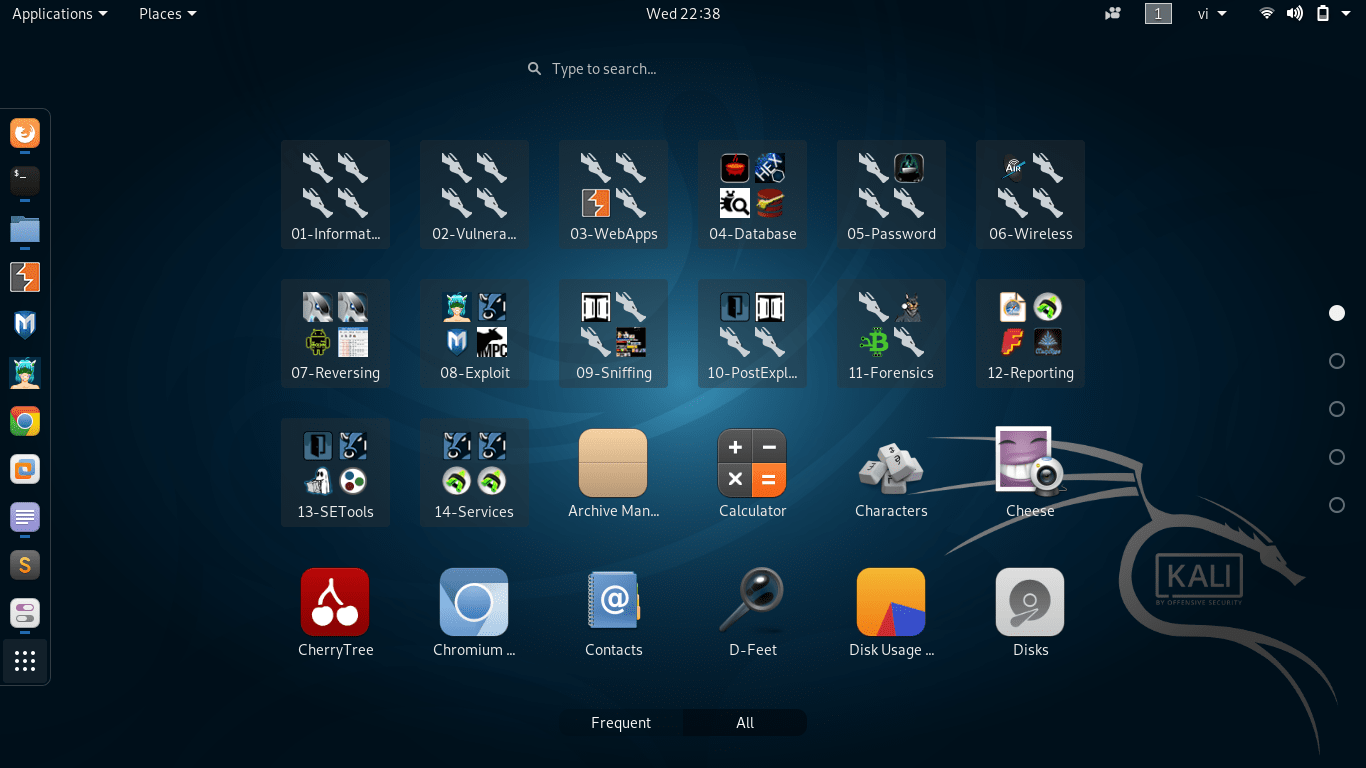Open Sublime Text from the dock
The image size is (1366, 768).
click(25, 565)
